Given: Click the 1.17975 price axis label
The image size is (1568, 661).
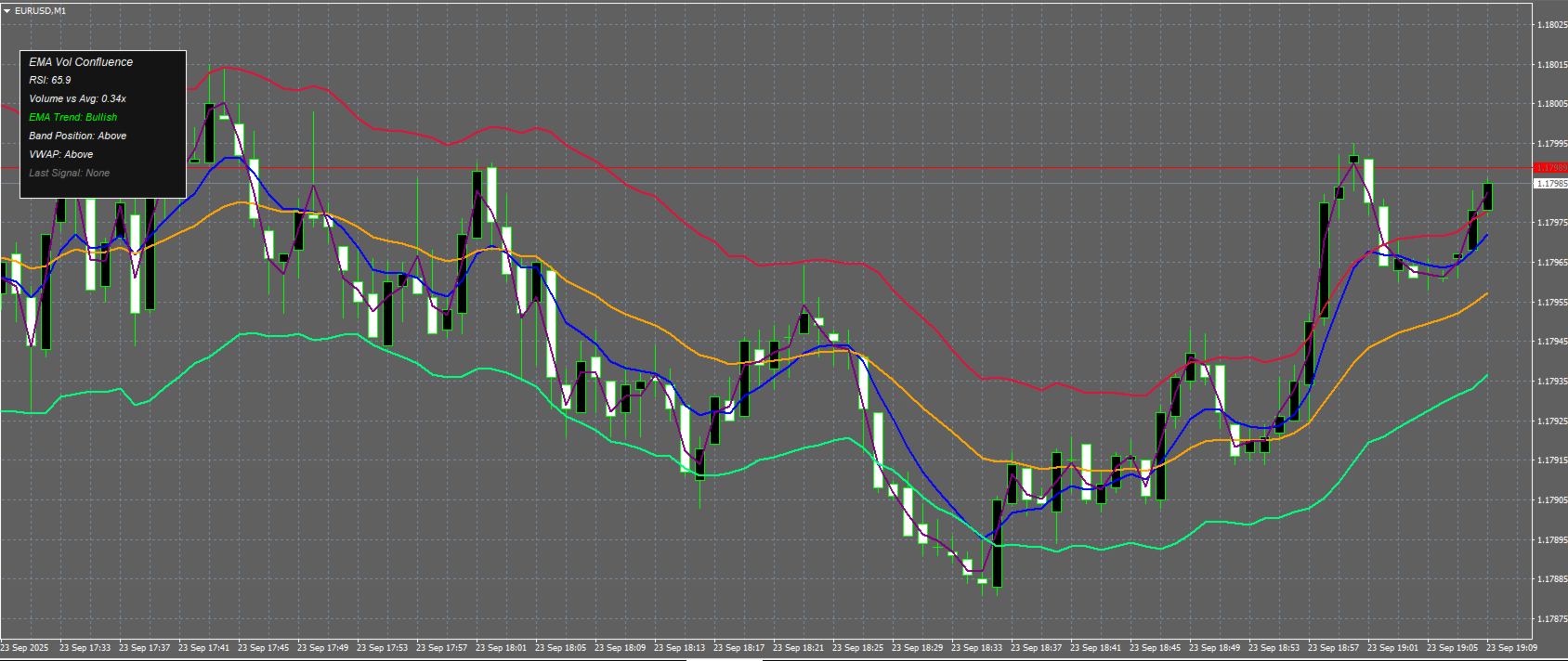Looking at the screenshot, I should (1552, 223).
